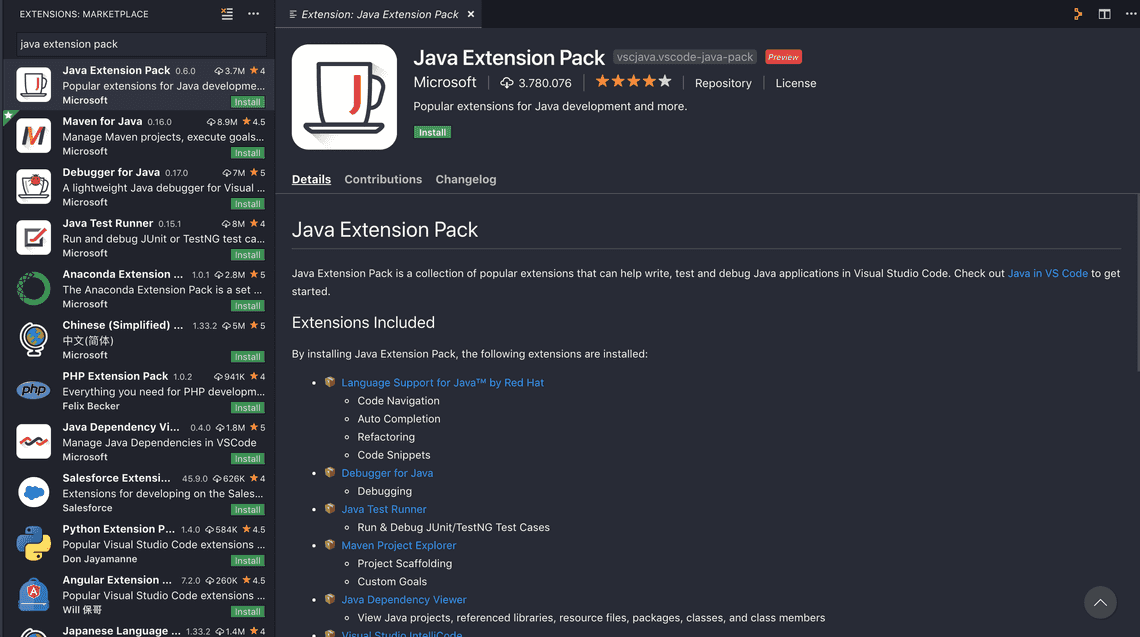Switch to the Contributions tab
The image size is (1140, 637).
tap(383, 179)
